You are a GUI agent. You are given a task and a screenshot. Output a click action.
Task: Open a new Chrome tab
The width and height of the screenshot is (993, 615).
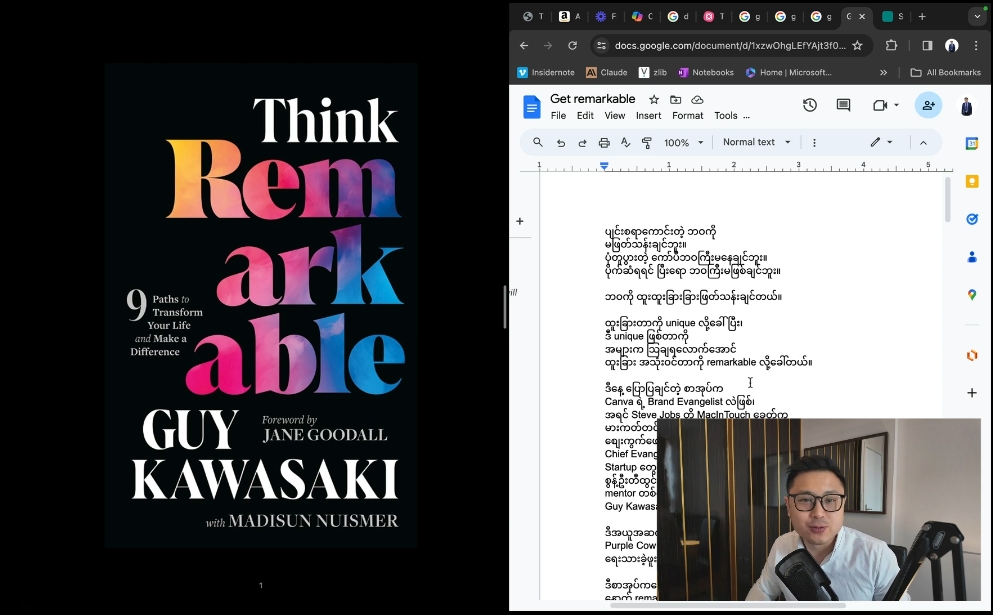(x=922, y=17)
